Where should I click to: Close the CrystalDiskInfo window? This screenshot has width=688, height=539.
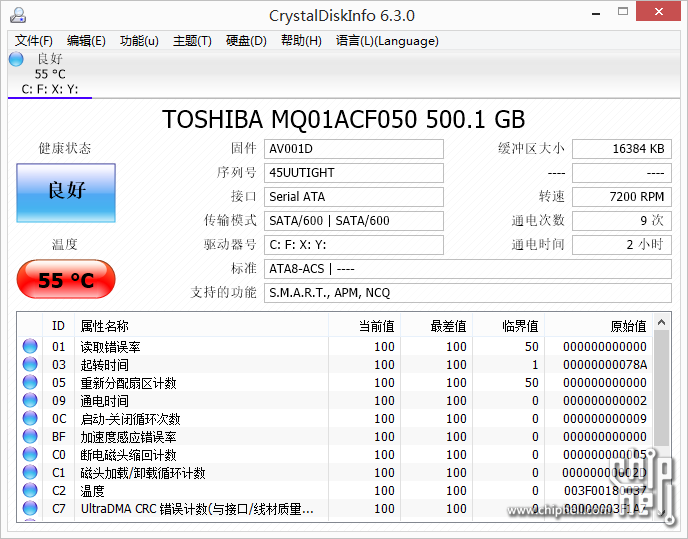pos(659,12)
